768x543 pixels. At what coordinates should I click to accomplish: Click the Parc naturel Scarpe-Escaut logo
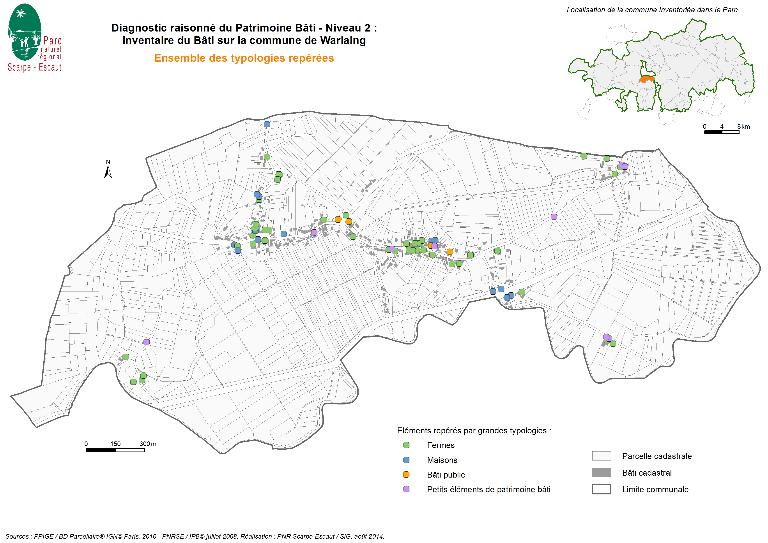click(x=35, y=38)
